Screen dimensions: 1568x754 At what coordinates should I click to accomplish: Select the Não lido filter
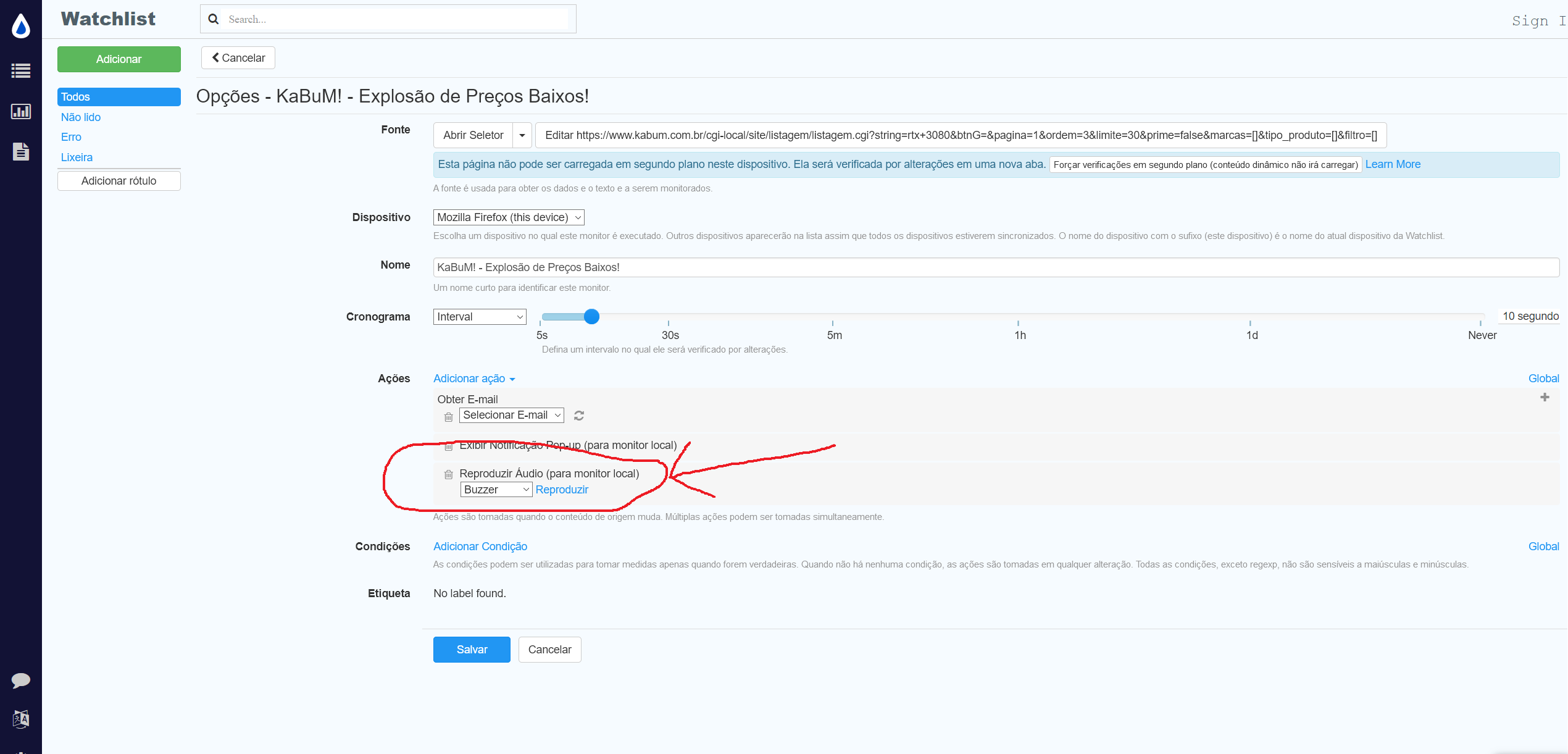pos(81,117)
